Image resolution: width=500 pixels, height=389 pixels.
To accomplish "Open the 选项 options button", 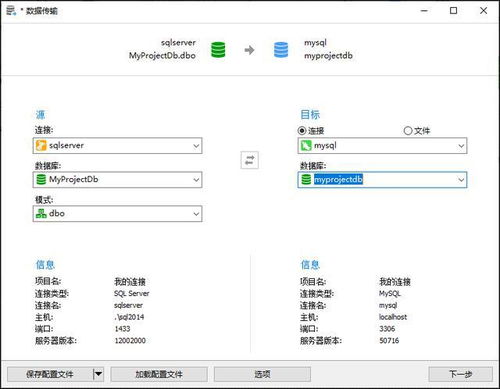I will [x=262, y=374].
